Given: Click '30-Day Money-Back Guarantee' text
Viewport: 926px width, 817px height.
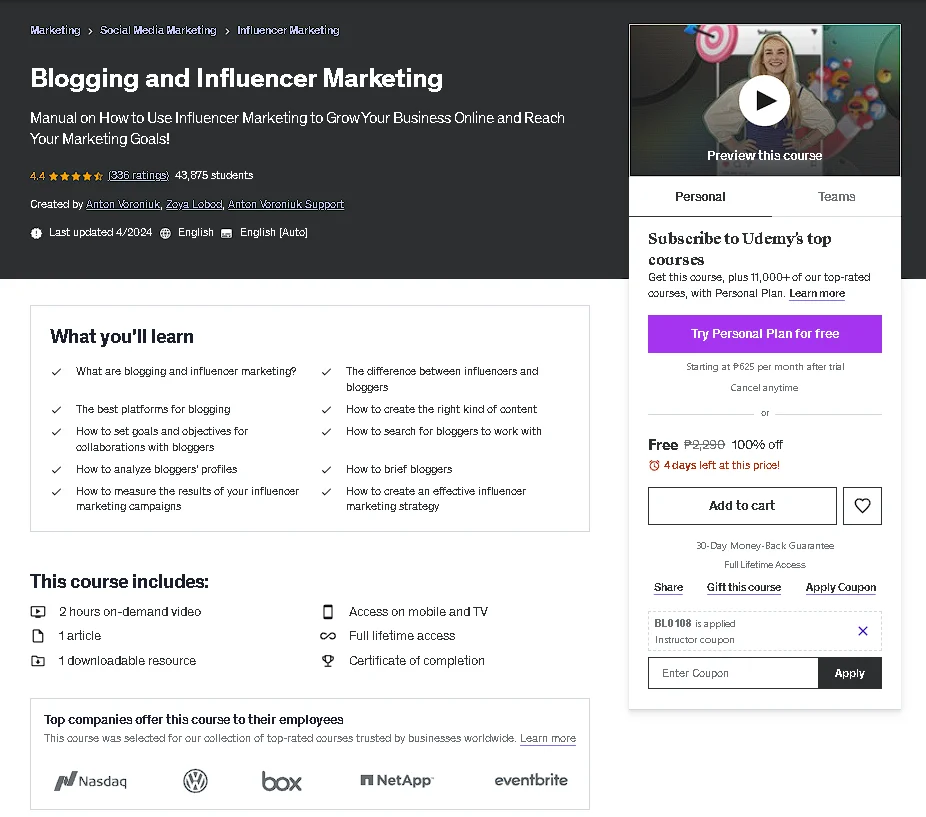Looking at the screenshot, I should pyautogui.click(x=765, y=546).
